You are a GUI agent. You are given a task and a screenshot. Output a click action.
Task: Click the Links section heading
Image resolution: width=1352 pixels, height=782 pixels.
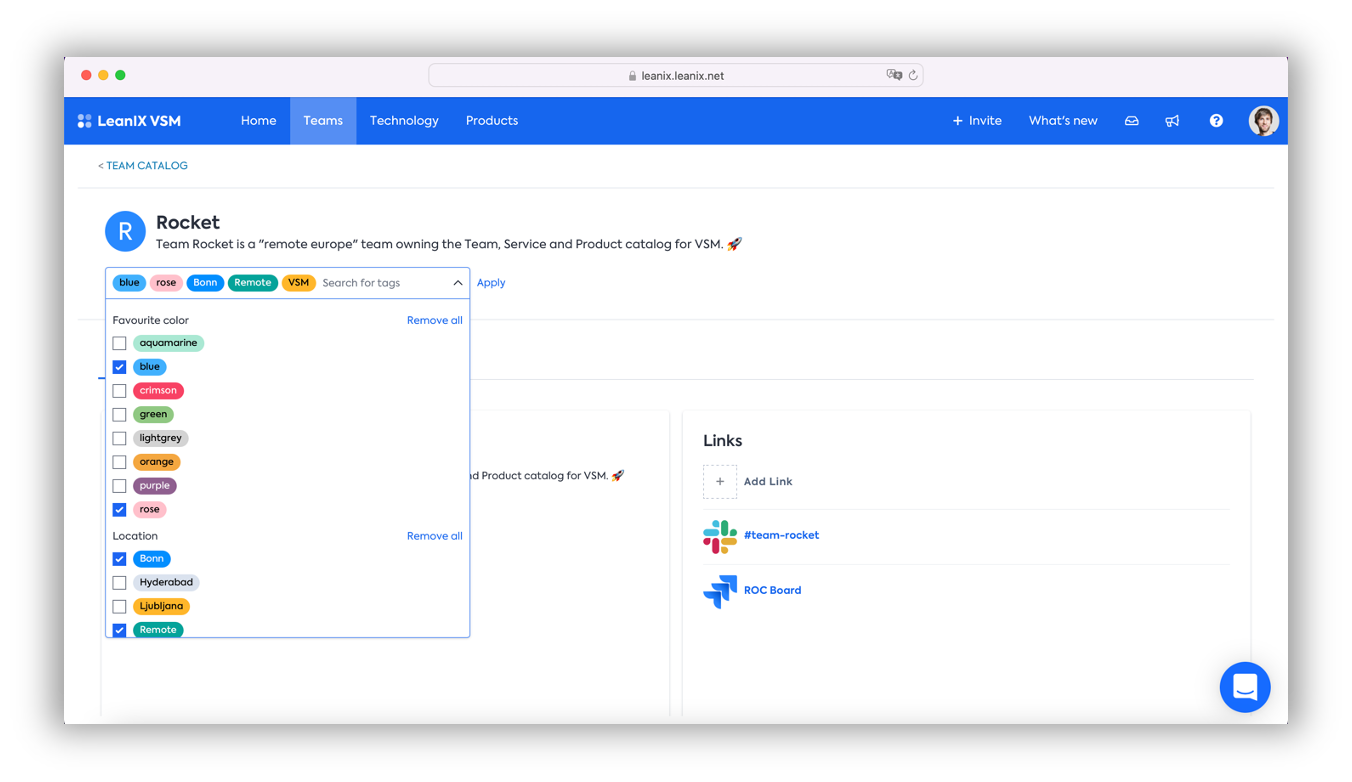722,441
